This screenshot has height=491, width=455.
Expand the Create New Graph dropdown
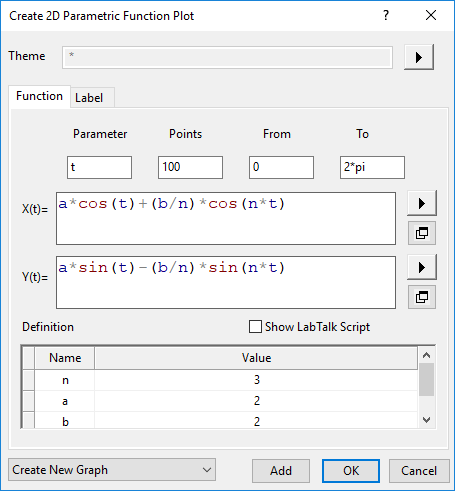(x=112, y=470)
